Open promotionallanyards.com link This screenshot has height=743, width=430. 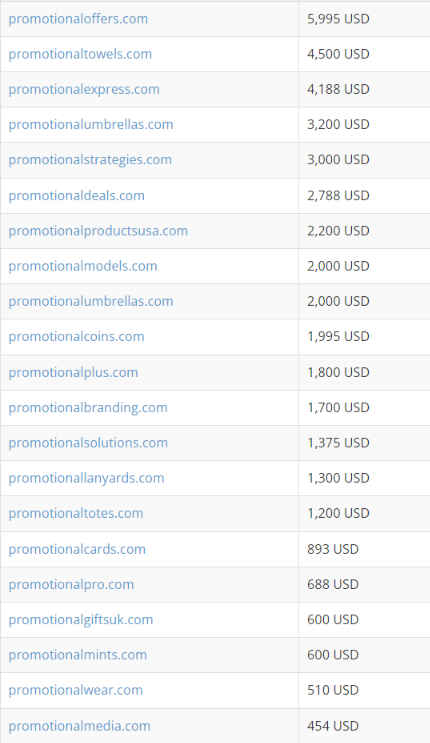coord(86,478)
